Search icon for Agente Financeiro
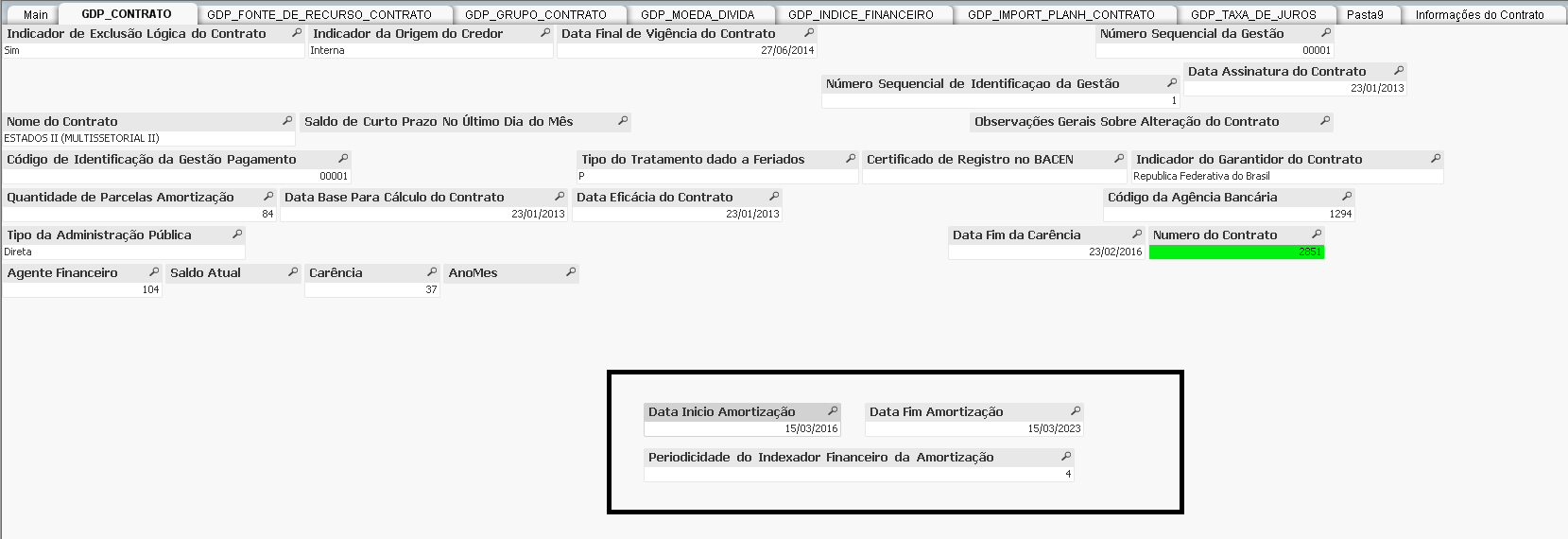1568x539 pixels. tap(154, 272)
